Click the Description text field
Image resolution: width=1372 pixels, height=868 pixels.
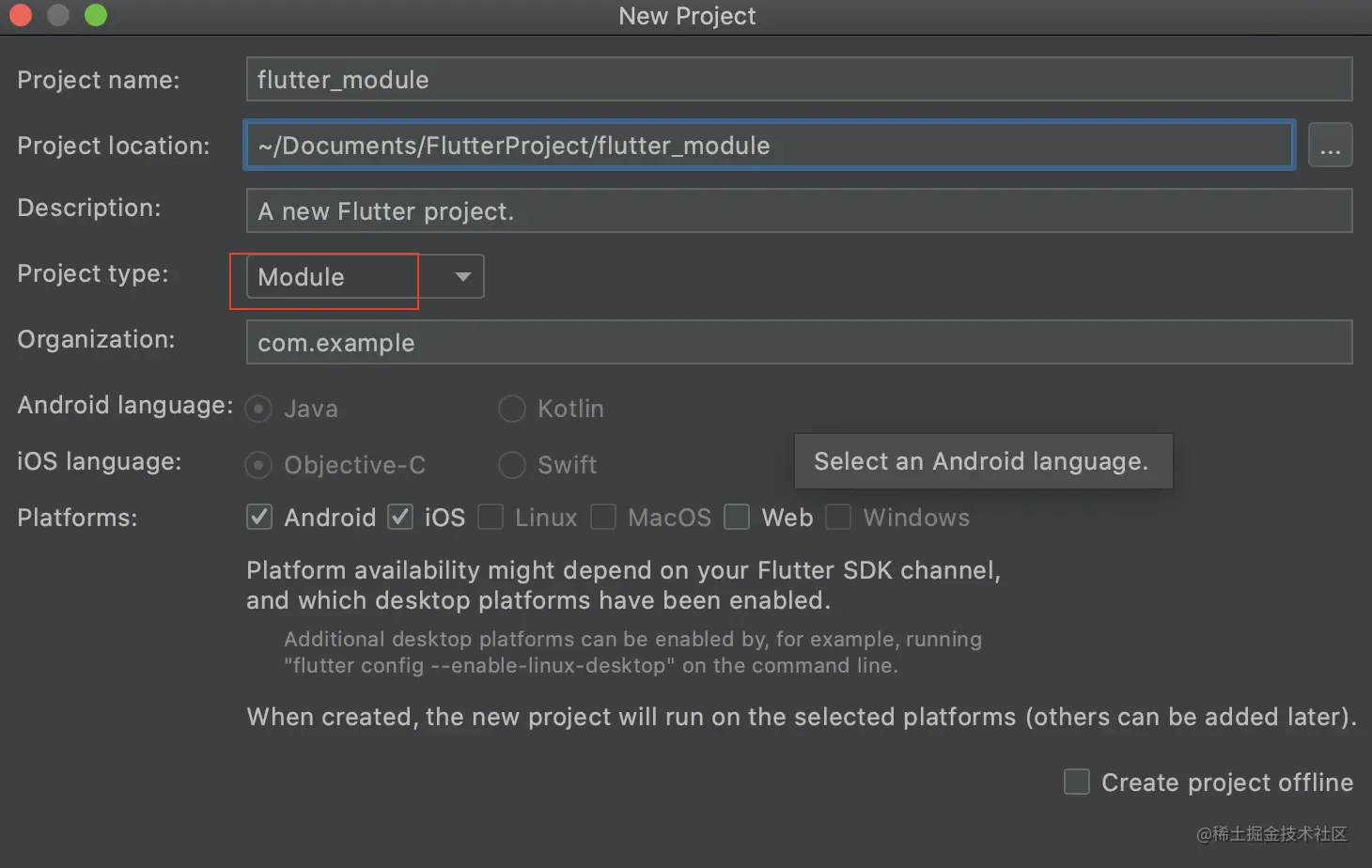[x=799, y=210]
